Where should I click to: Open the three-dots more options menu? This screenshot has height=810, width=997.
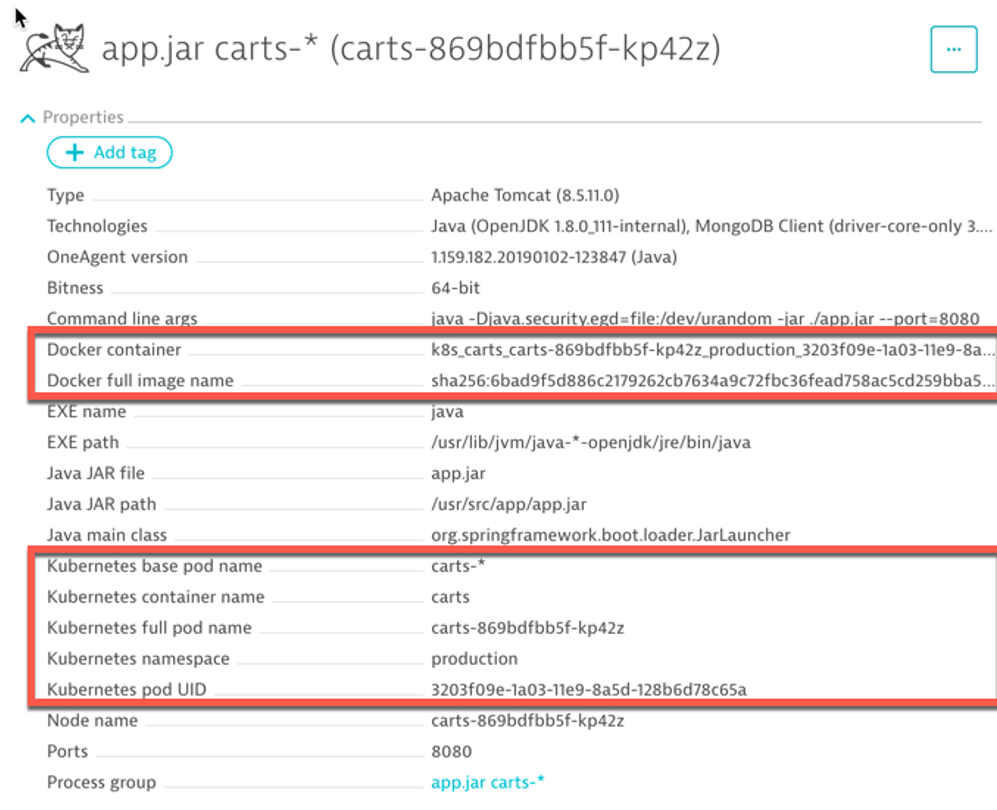coord(953,50)
